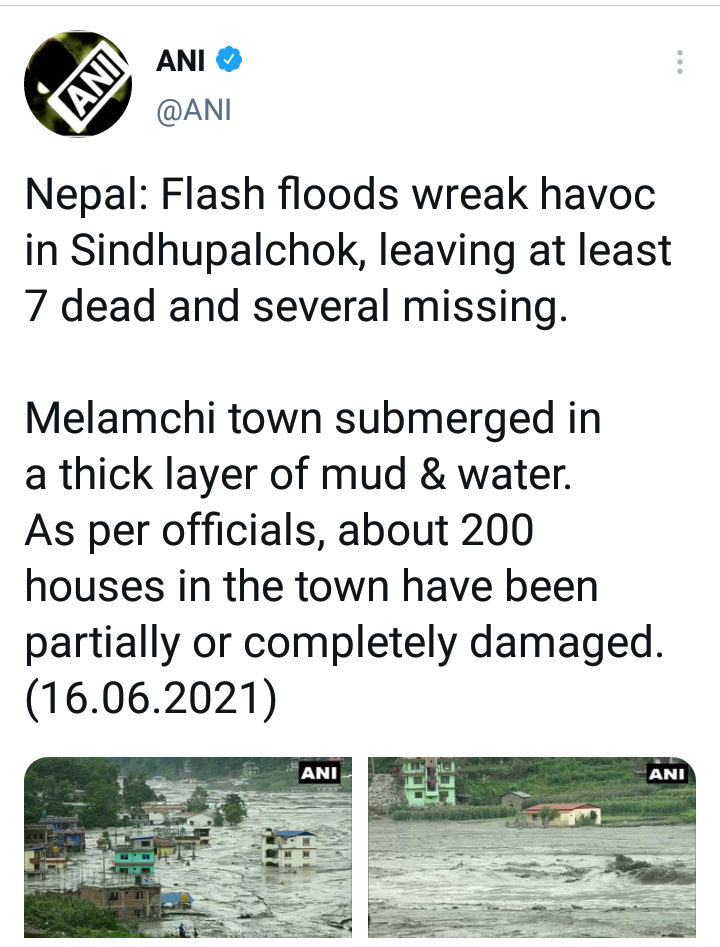This screenshot has width=720, height=947.
Task: Tap the 'partially or completely damaged.' line
Action: tap(344, 642)
